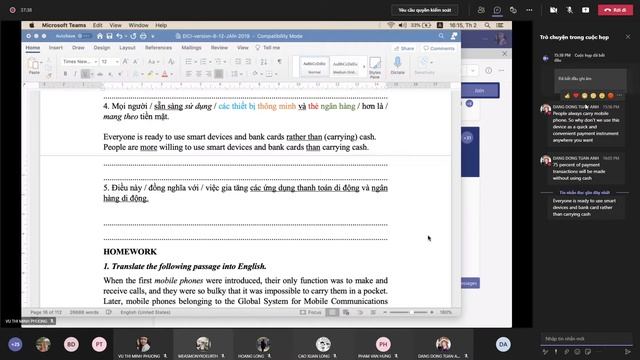
Task: Switch to Layout ribbon tab
Action: point(127,48)
